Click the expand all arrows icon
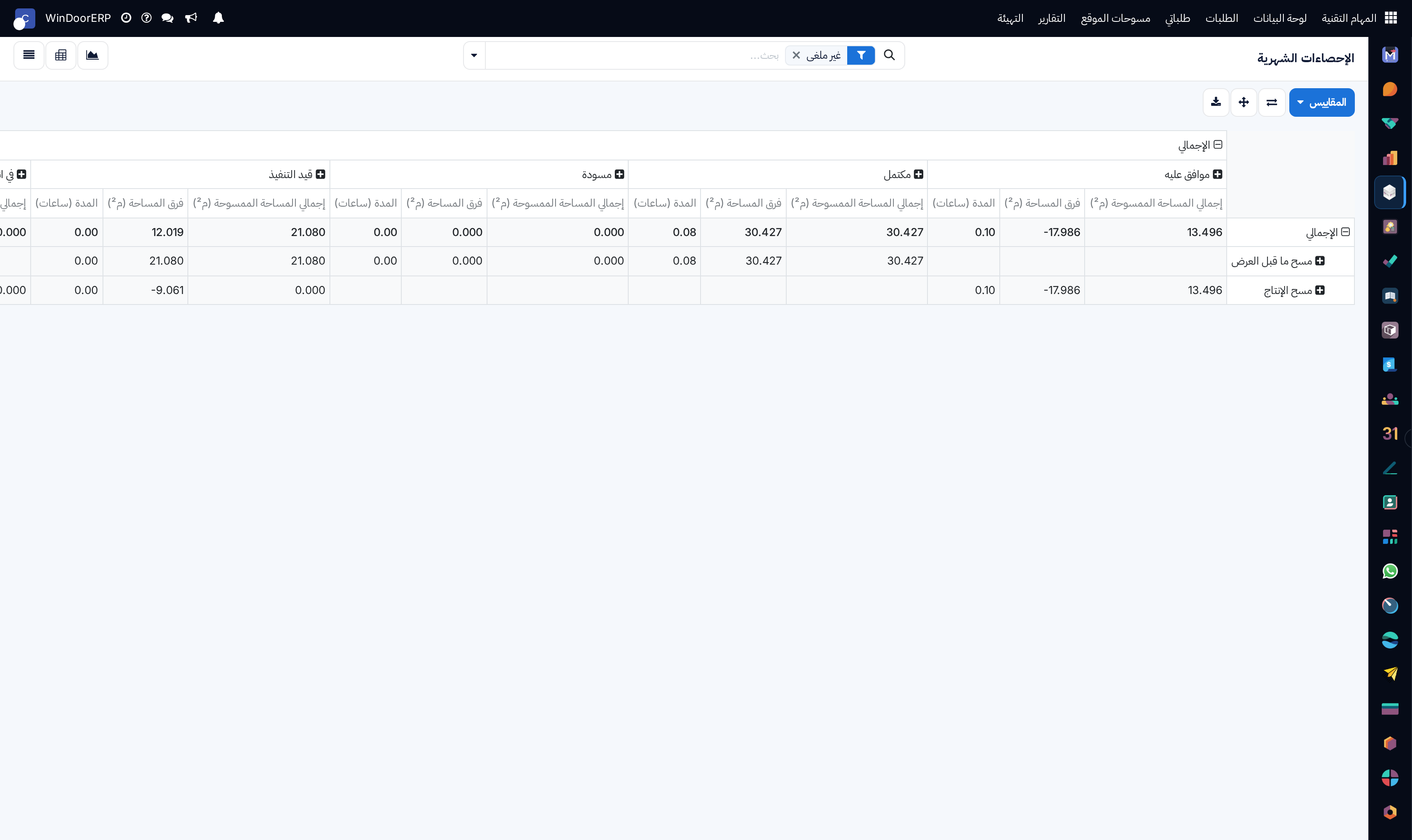Viewport: 1412px width, 840px height. pos(1244,102)
